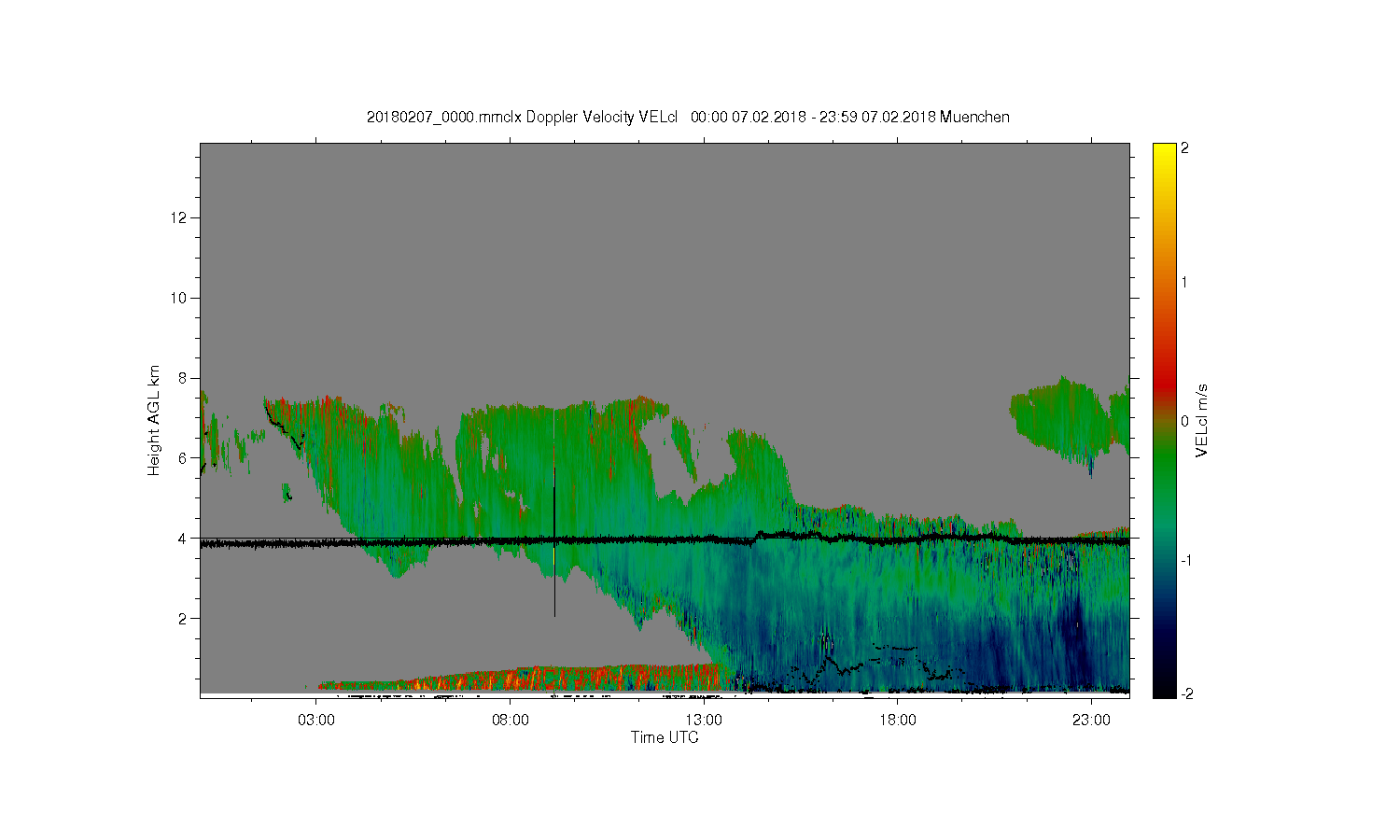
Task: Click the height tick label 8
Action: [184, 378]
